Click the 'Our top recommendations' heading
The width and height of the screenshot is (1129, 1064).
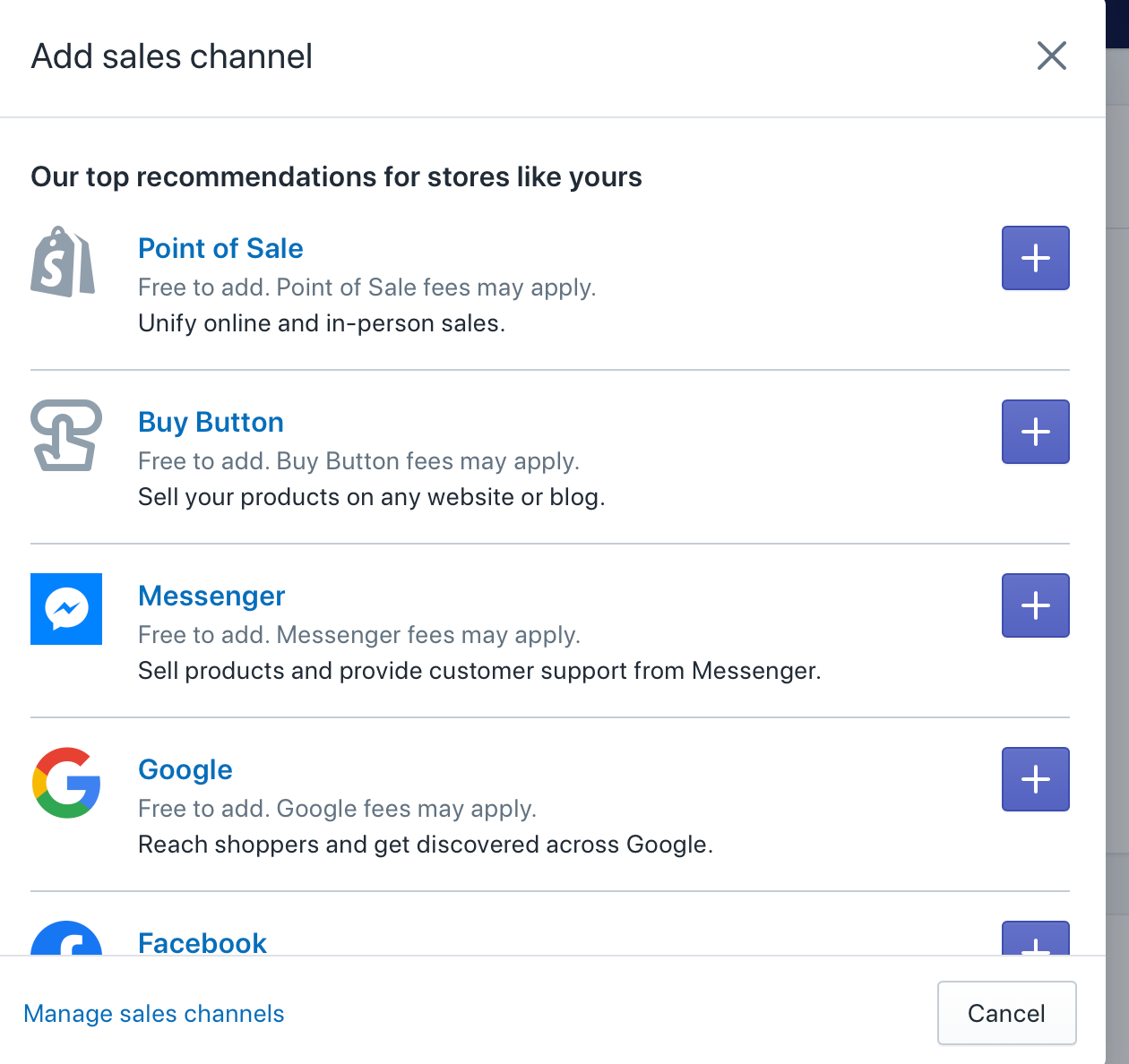coord(336,176)
